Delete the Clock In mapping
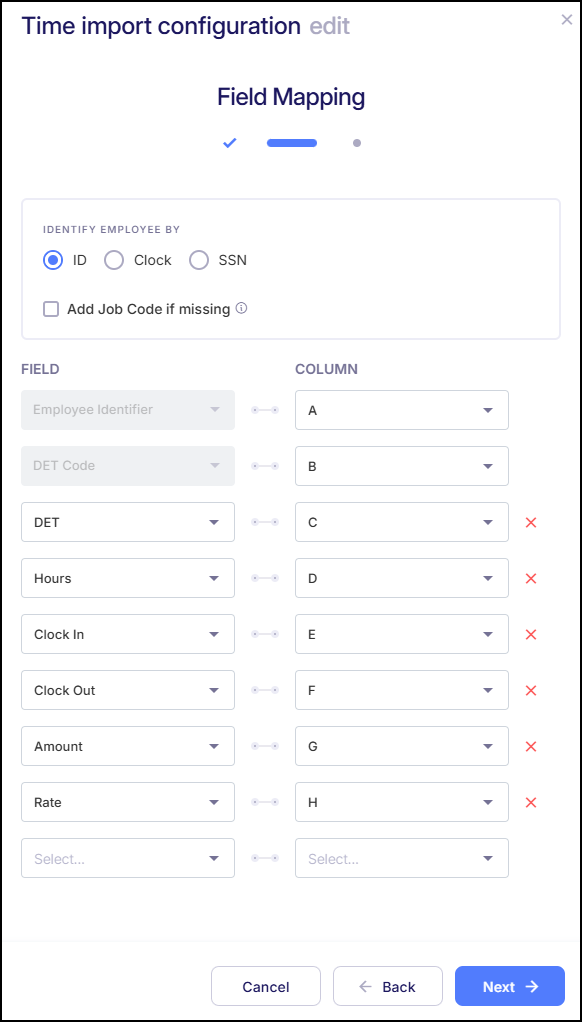The image size is (582, 1022). (529, 634)
